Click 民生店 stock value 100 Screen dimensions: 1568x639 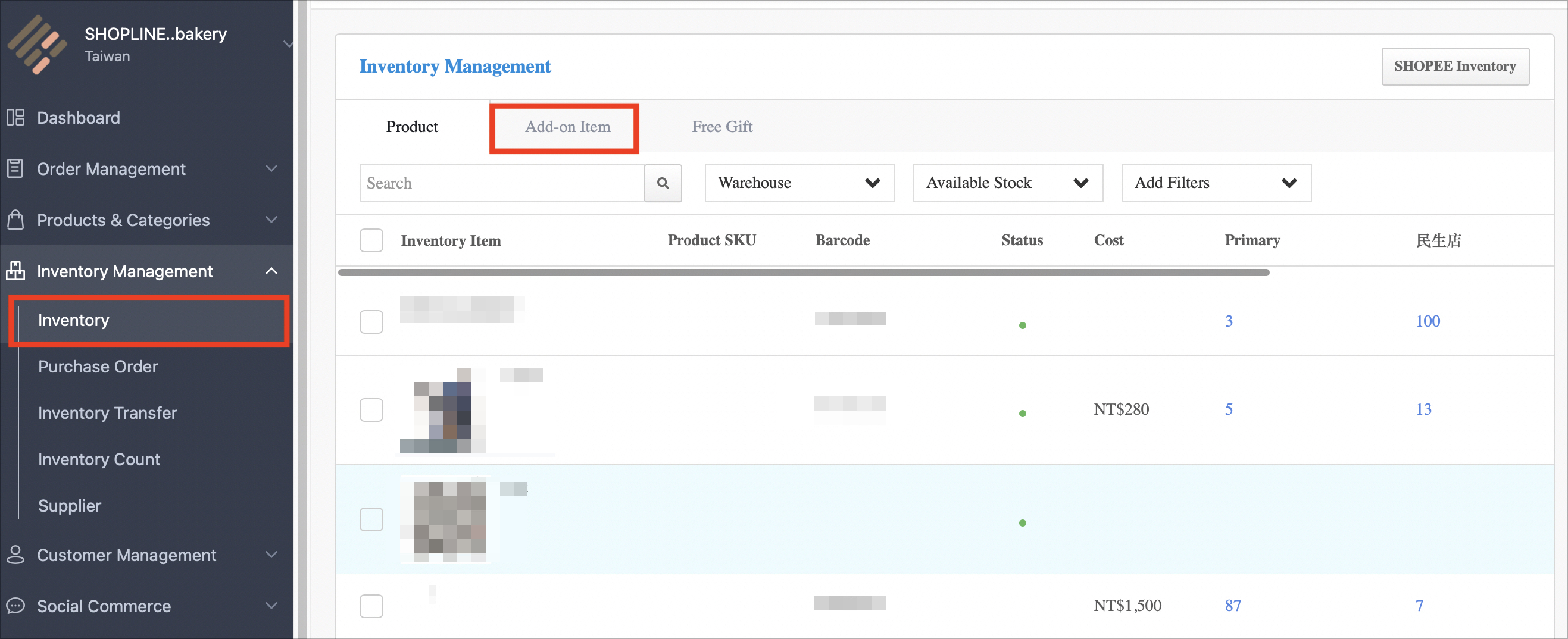point(1428,321)
